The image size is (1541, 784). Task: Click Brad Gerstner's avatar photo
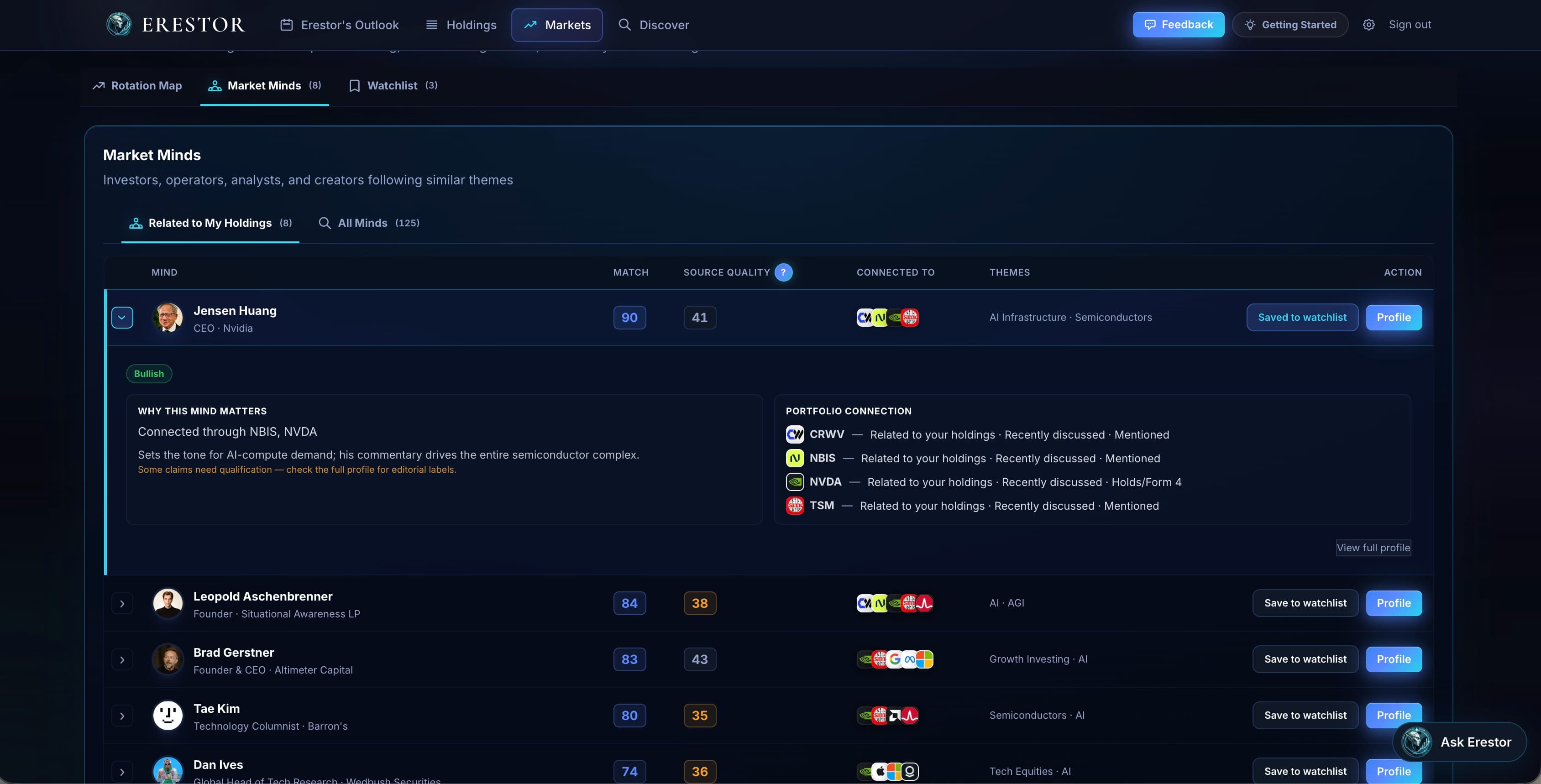click(x=168, y=659)
